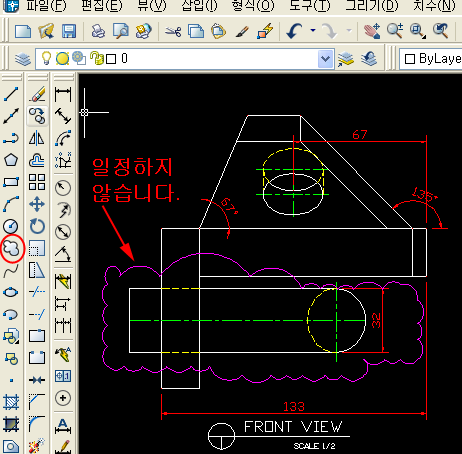
Task: Click the "FRONT VIEW" title text
Action: click(293, 427)
